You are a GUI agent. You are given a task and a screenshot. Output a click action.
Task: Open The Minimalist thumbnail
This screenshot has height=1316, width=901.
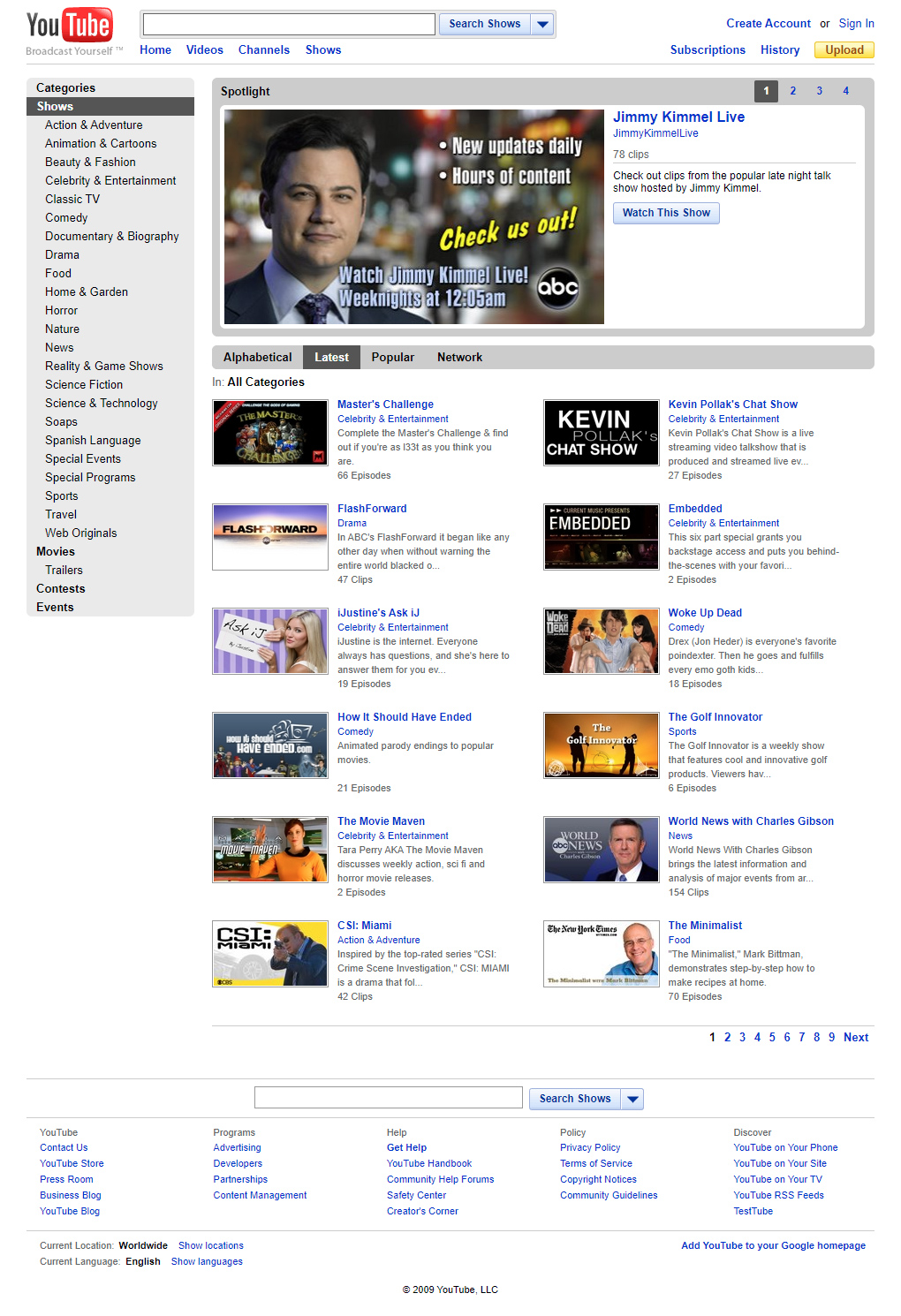pos(602,954)
